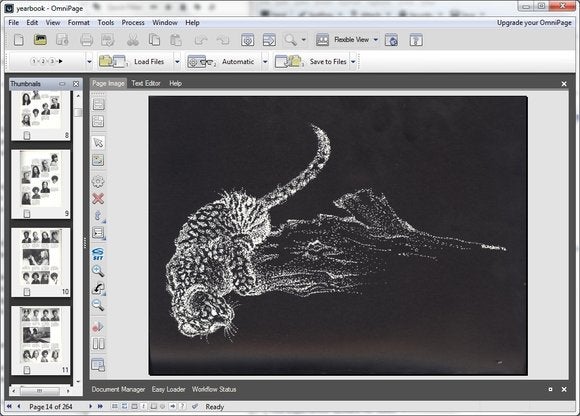Image resolution: width=580 pixels, height=416 pixels.
Task: Switch to the Text Editor tab
Action: 146,84
